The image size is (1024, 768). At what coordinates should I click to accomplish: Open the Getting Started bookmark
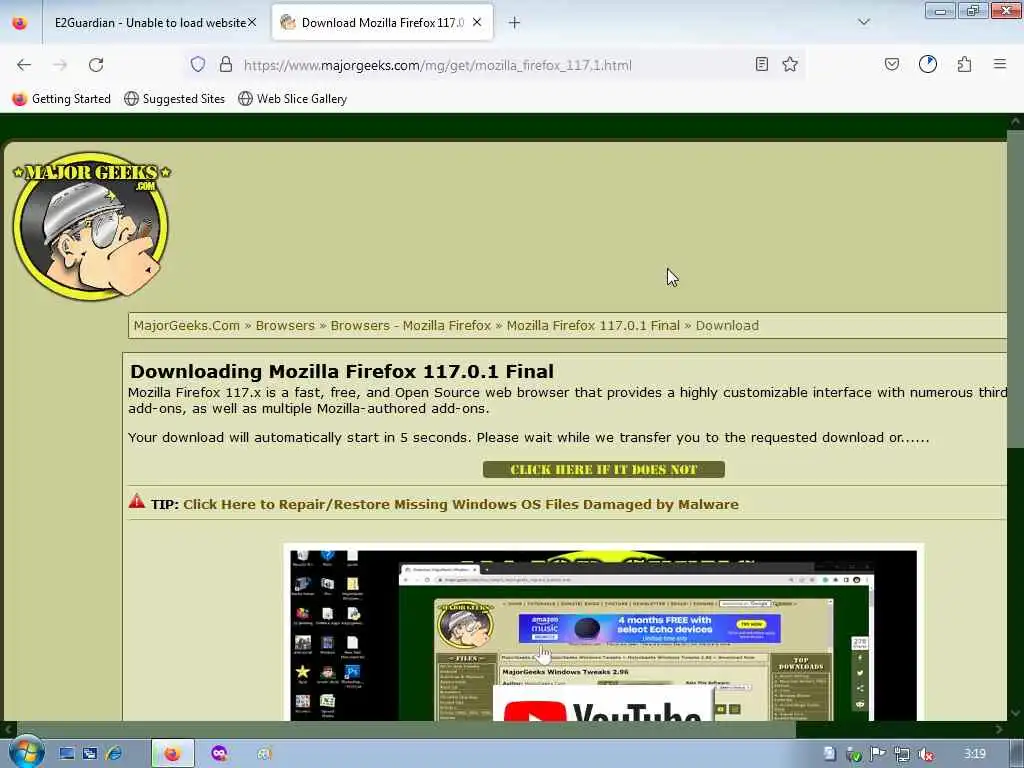coord(61,99)
